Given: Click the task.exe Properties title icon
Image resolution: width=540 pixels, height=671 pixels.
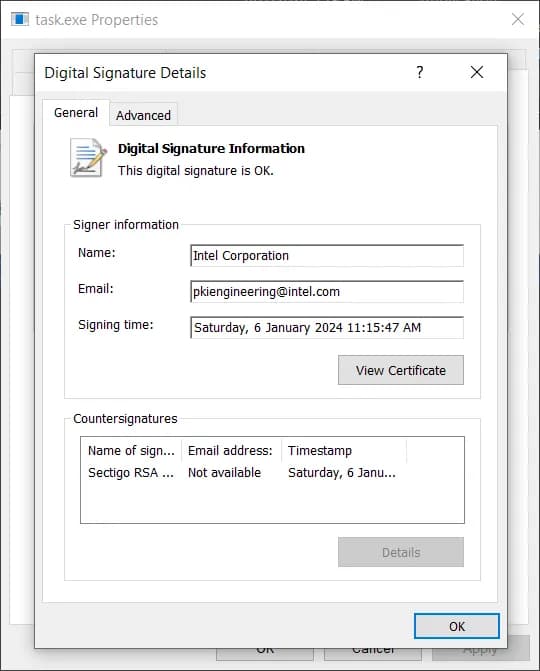Looking at the screenshot, I should tap(20, 19).
